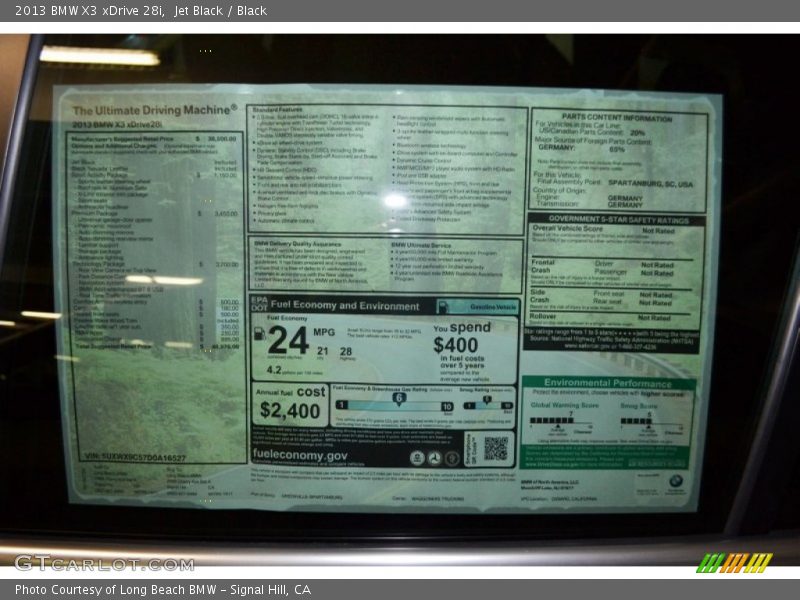The height and width of the screenshot is (600, 800).
Task: Click the '$400' fuel cost figure
Action: [456, 345]
